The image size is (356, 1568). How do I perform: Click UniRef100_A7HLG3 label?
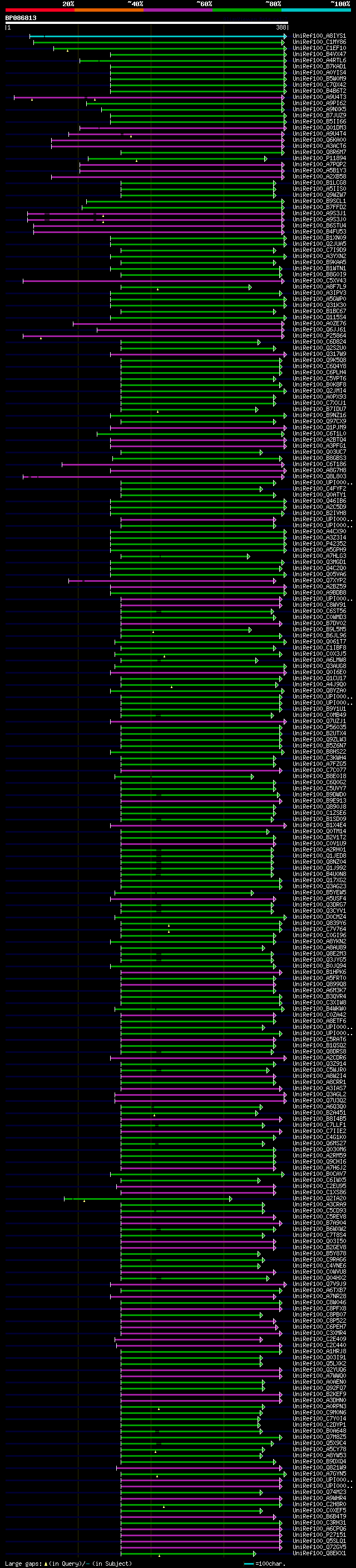coord(319,556)
